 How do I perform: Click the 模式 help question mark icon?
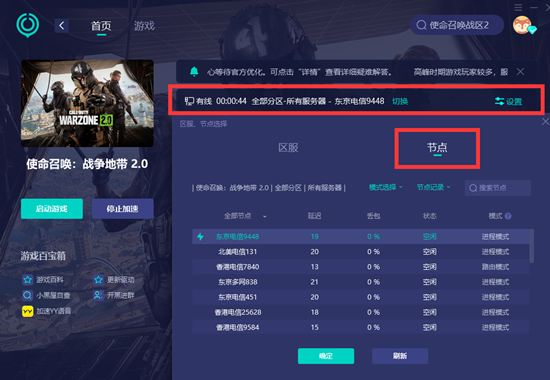(x=508, y=216)
